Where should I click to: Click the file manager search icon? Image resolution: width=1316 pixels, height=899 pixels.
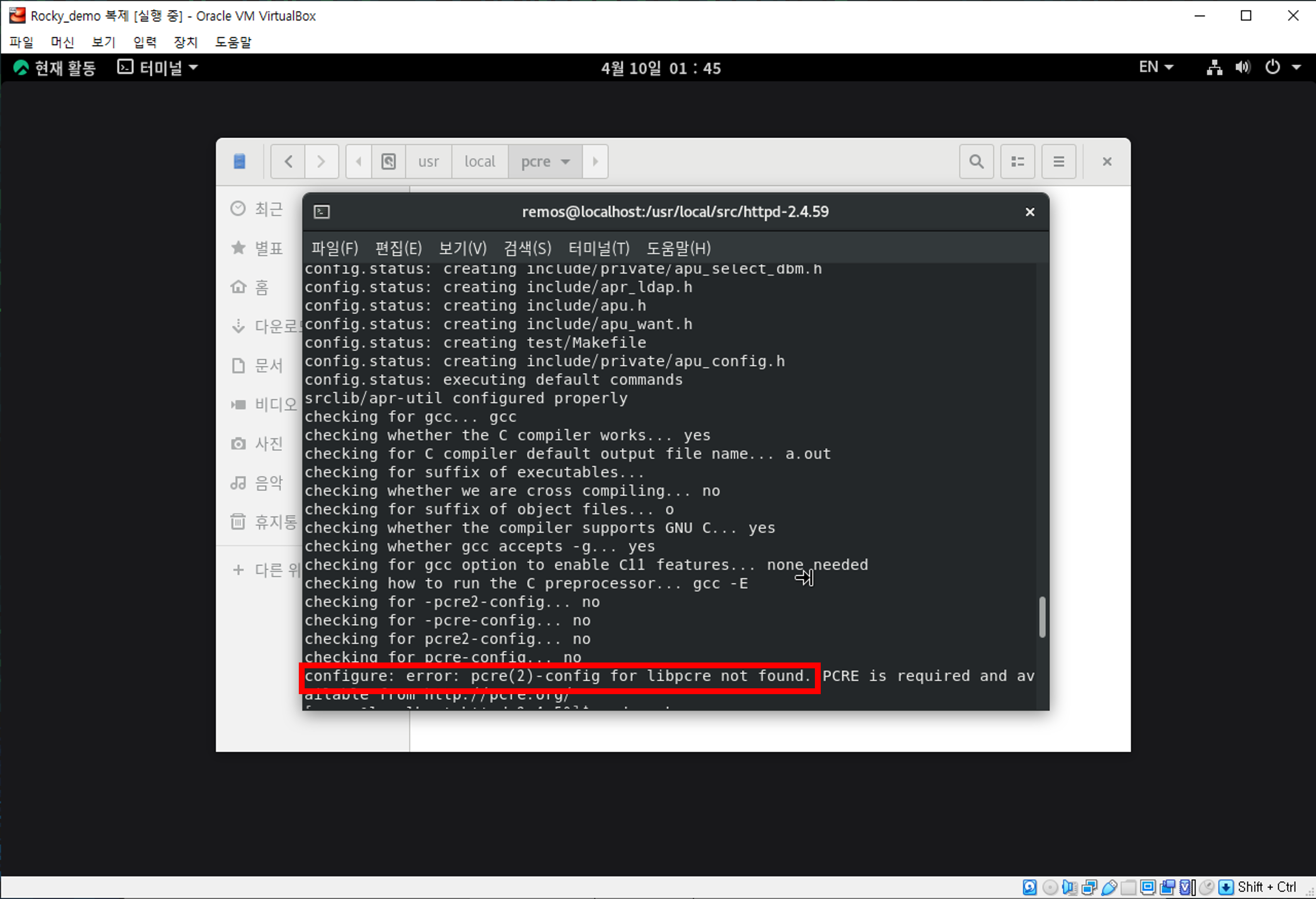coord(976,162)
